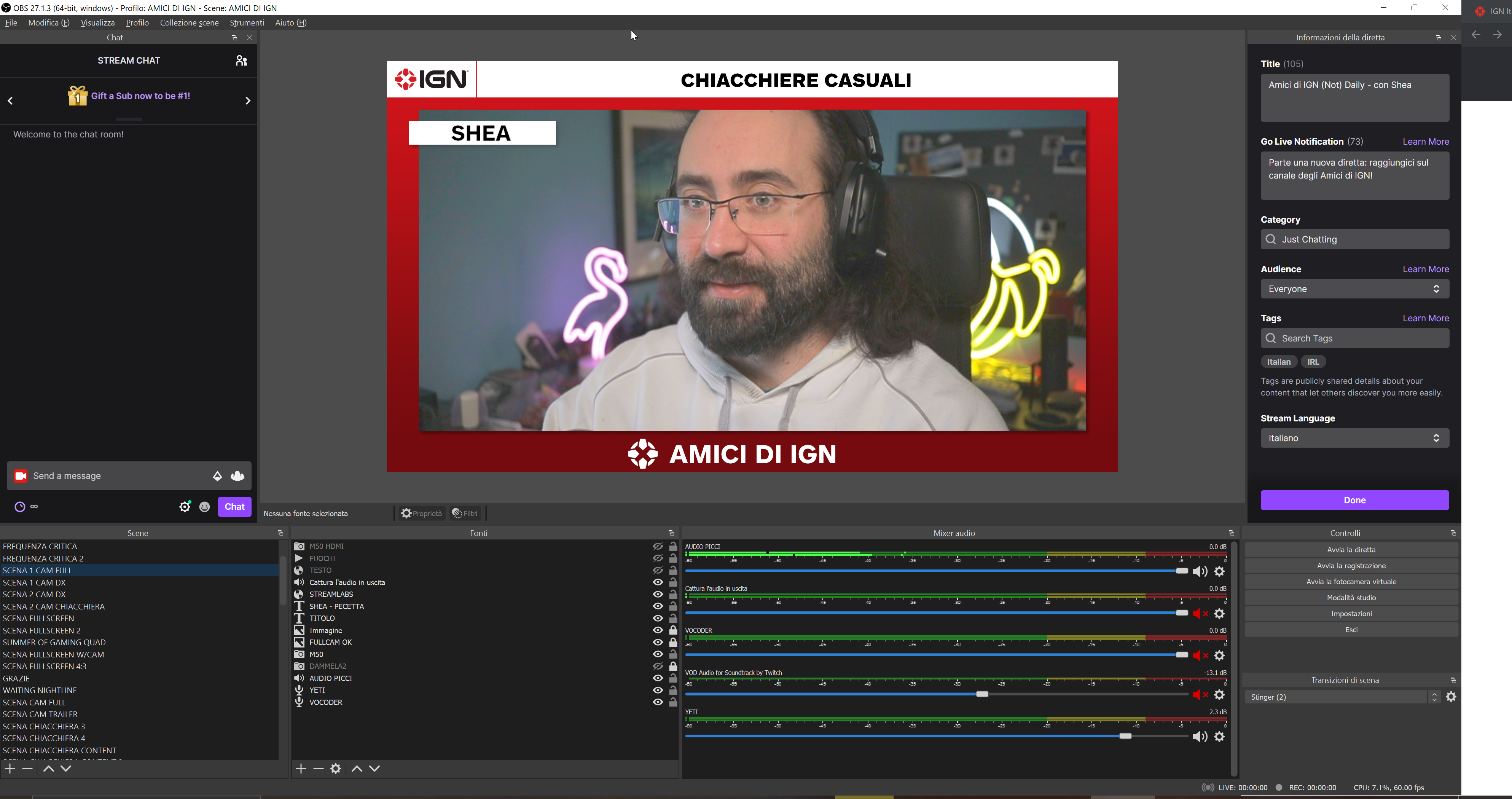Click the purple Done button
Viewport: 1512px width, 799px height.
tap(1355, 500)
